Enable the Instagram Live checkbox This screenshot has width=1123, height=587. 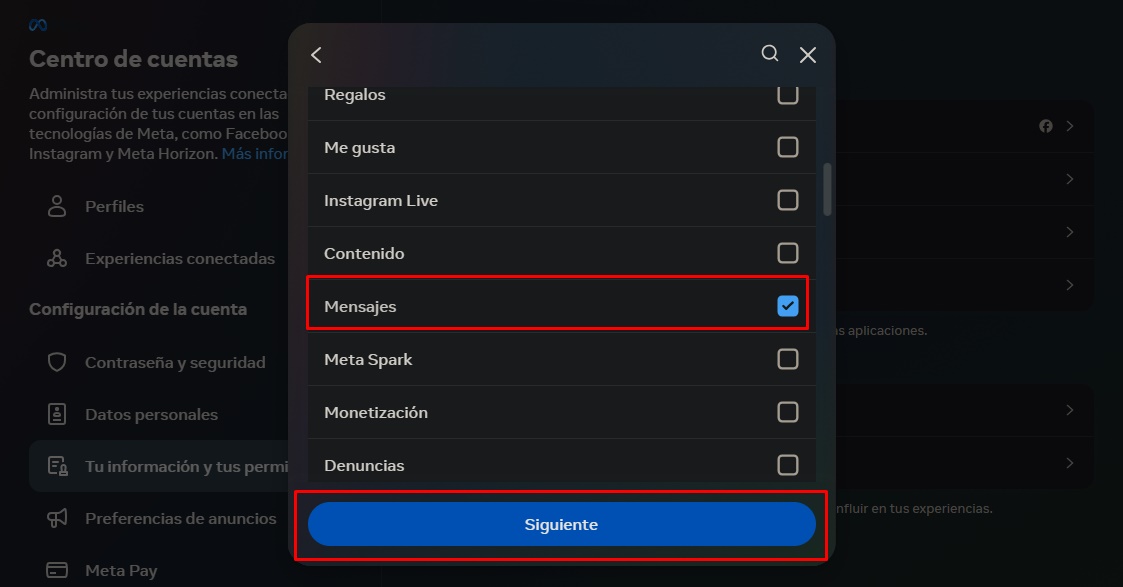(x=788, y=200)
